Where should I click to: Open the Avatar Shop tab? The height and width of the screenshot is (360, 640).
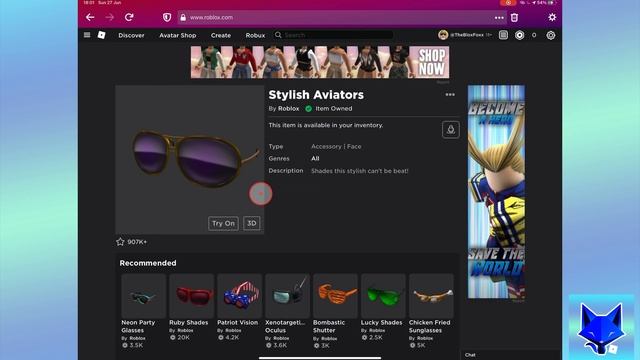(x=178, y=36)
